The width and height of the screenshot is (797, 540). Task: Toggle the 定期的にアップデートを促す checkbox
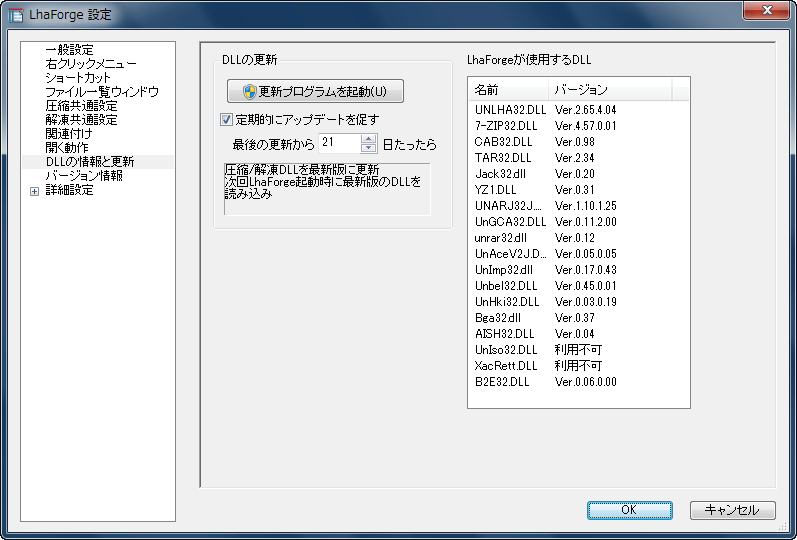[x=226, y=119]
